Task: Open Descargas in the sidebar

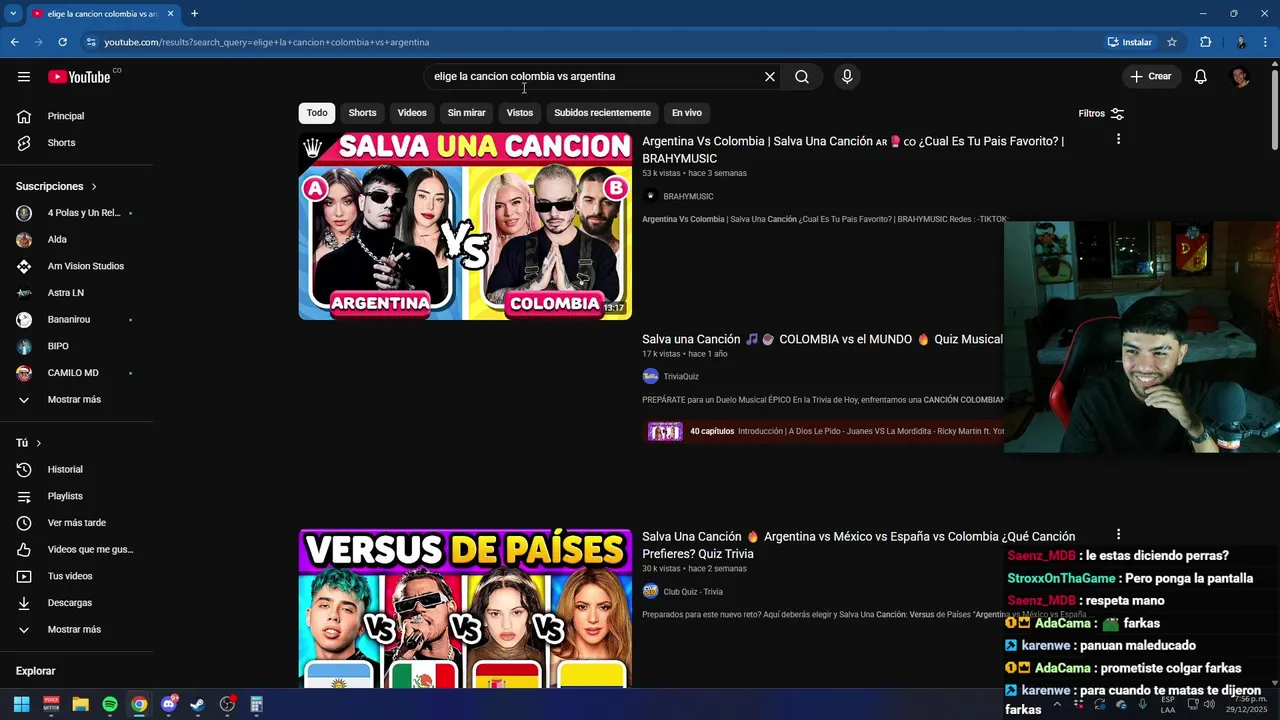Action: coord(76,603)
